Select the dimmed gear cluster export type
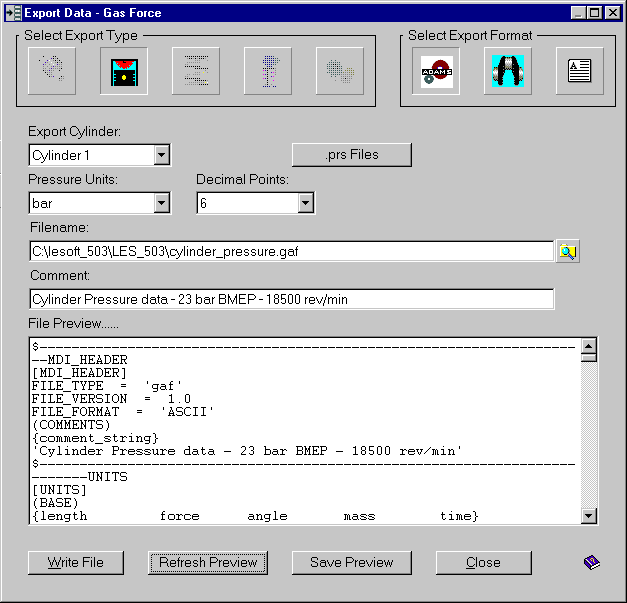627x603 pixels. point(340,71)
